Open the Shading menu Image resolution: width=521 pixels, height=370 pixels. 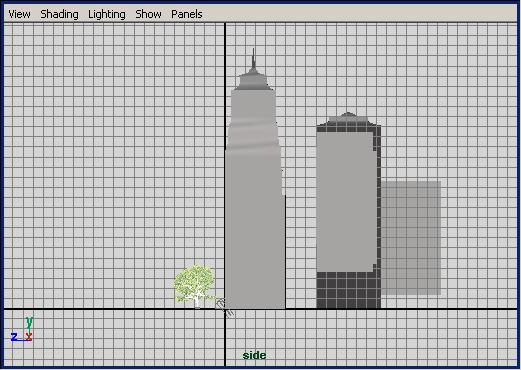(59, 14)
